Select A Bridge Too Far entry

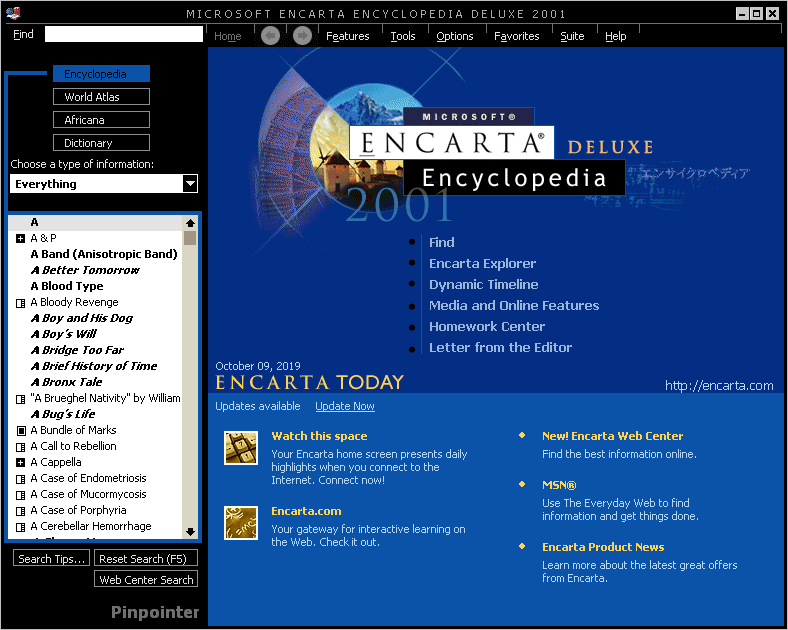point(77,350)
